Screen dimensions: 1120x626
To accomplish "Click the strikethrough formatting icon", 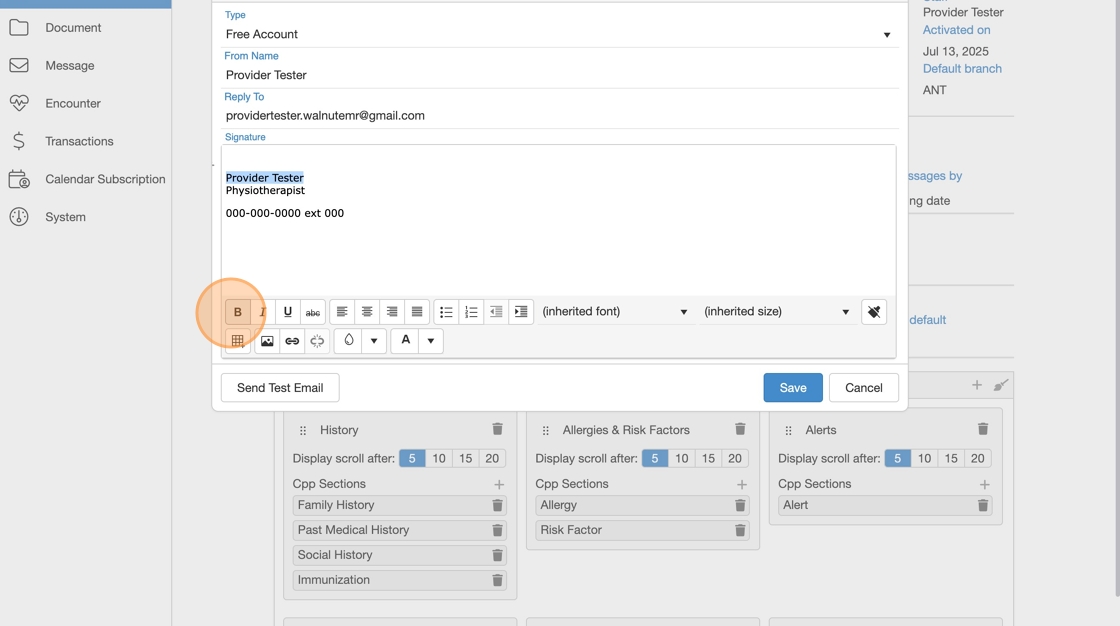I will click(313, 312).
